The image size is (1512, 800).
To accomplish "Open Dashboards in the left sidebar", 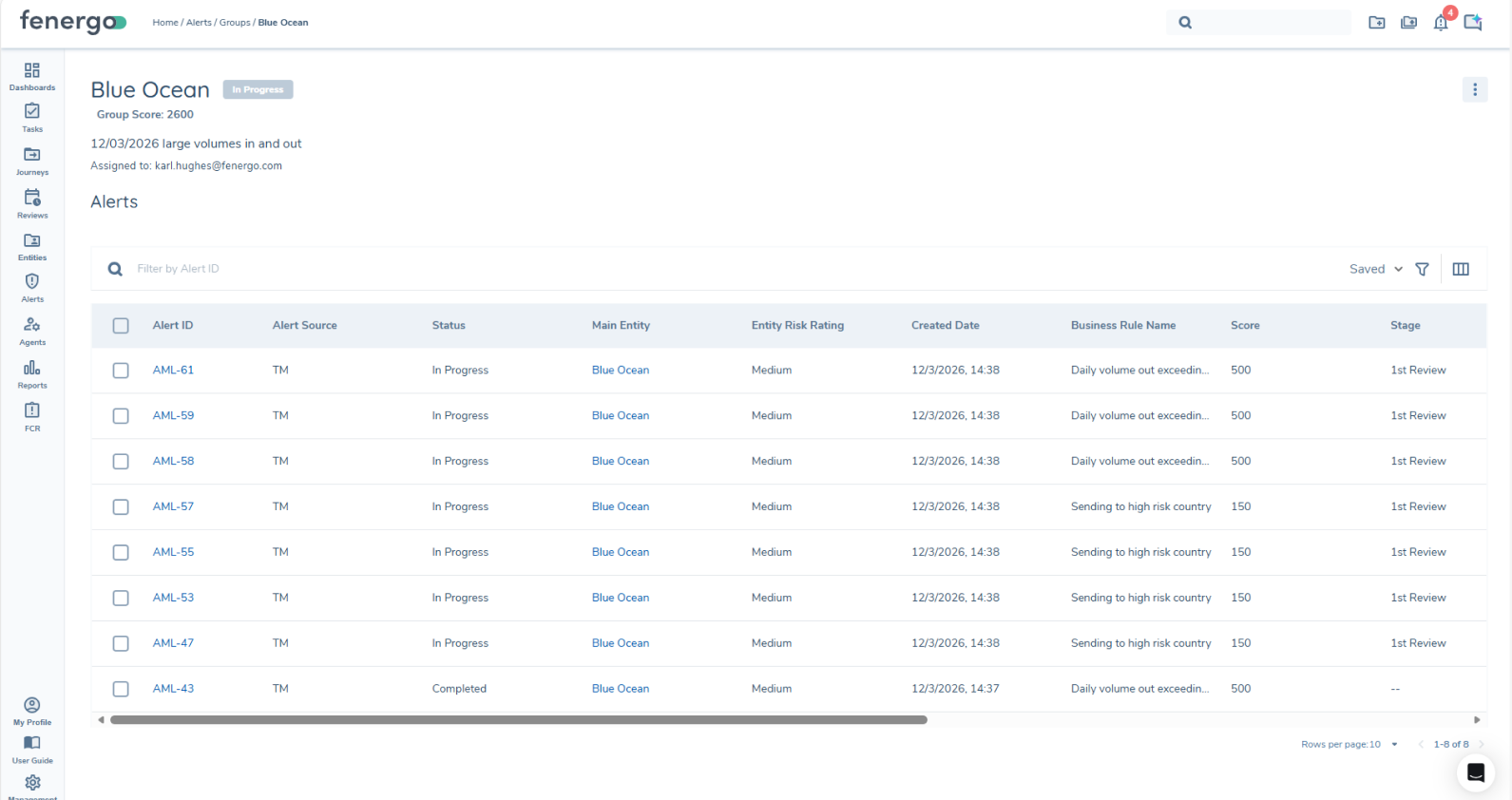I will pos(32,76).
